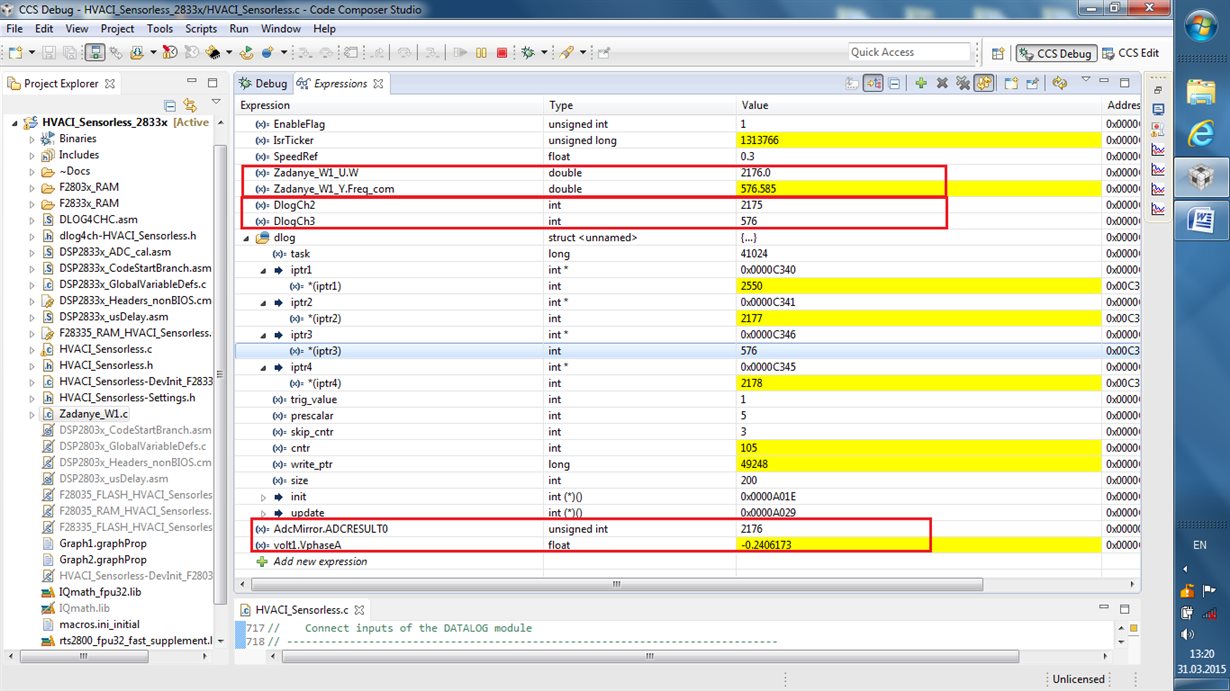Click the remove selected expression X icon
The width and height of the screenshot is (1230, 691).
coord(941,83)
